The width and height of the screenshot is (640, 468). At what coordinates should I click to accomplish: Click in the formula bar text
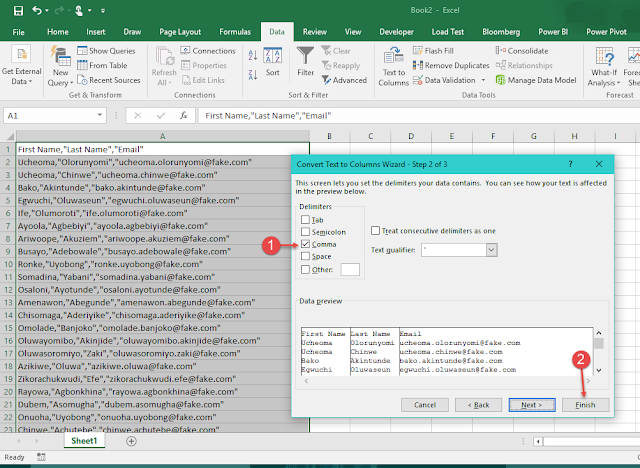268,116
